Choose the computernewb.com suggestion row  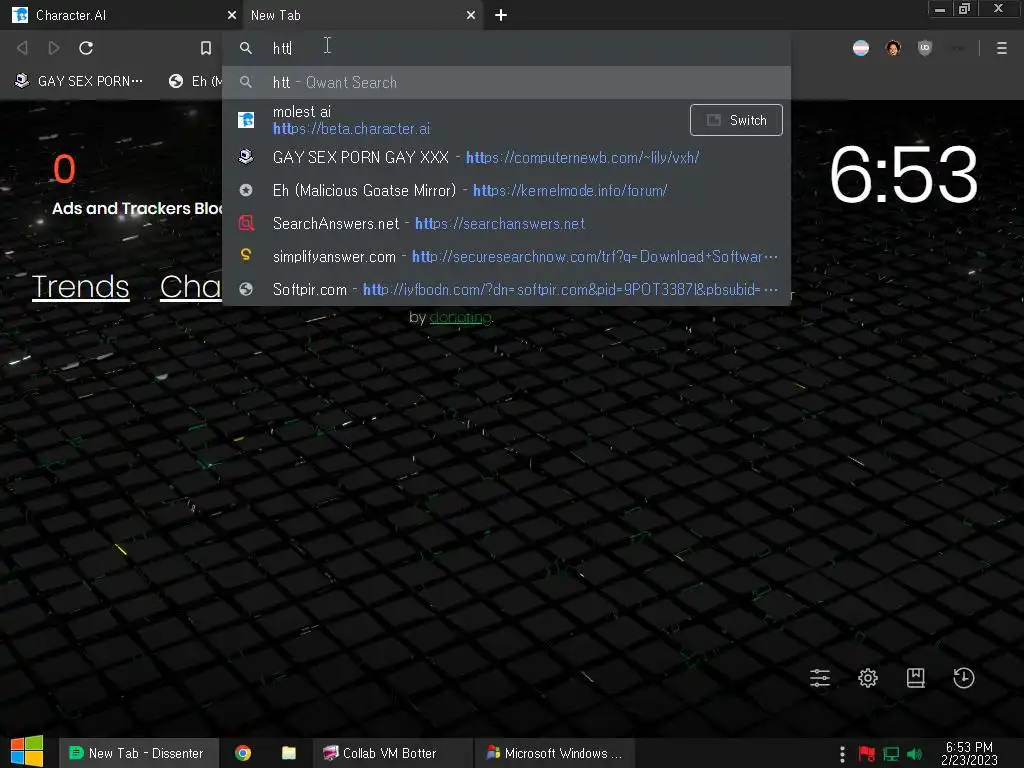(x=506, y=157)
